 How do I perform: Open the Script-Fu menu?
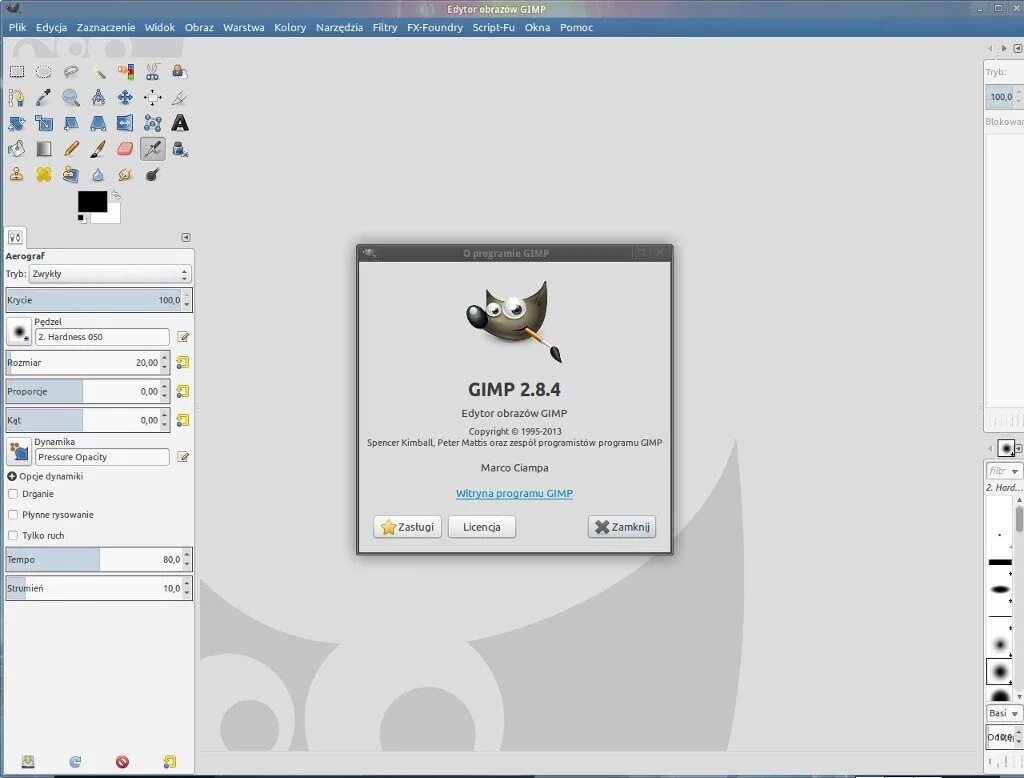494,27
